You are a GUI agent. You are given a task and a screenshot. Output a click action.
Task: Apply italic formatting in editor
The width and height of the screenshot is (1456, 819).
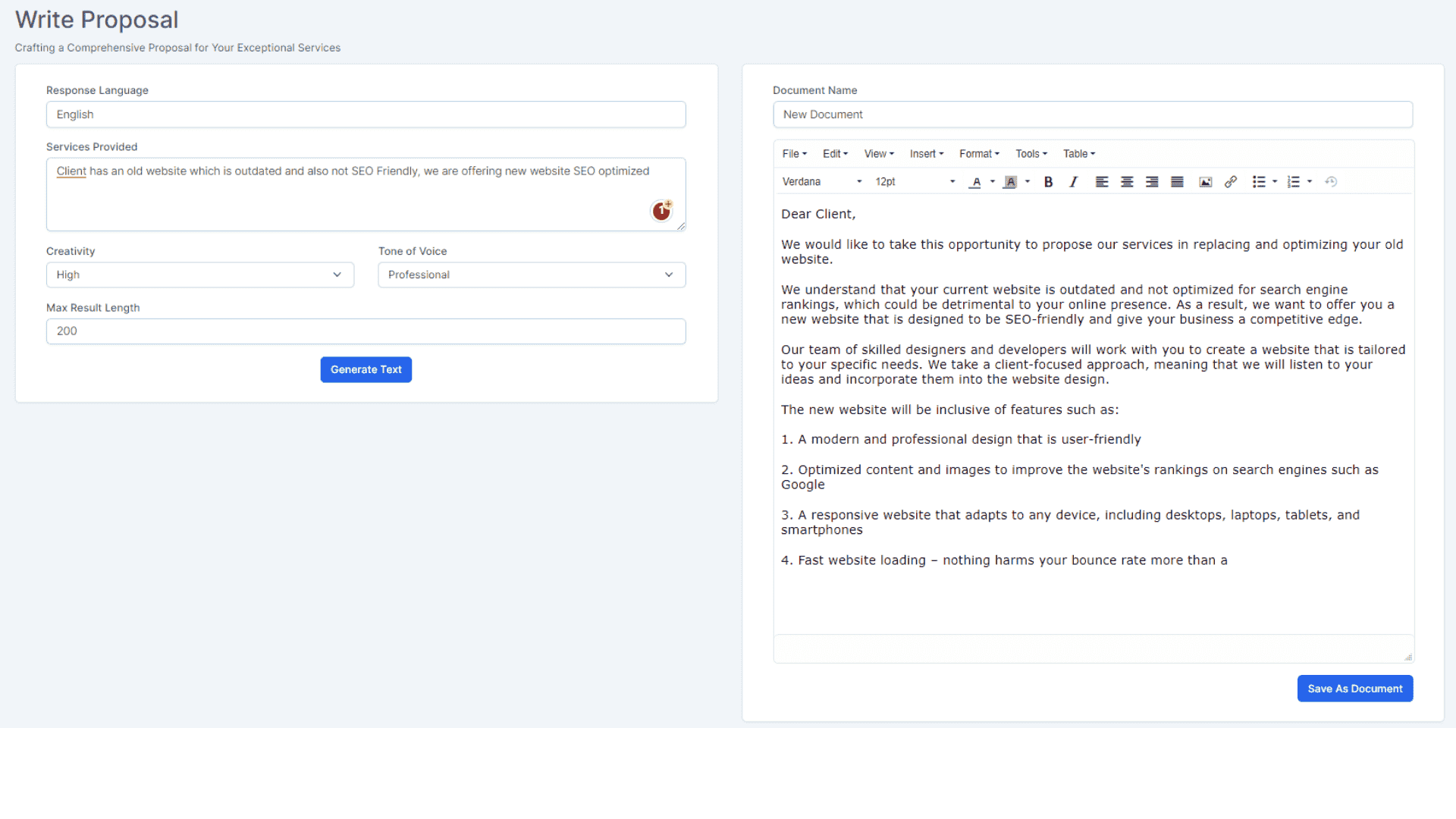1073,182
